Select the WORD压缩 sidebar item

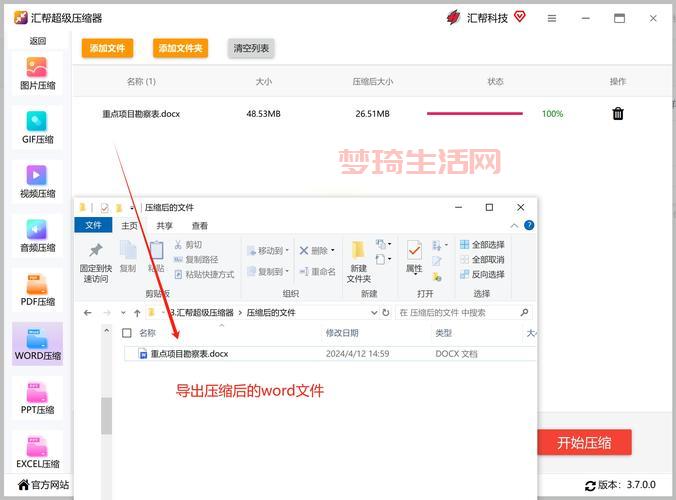(38, 344)
